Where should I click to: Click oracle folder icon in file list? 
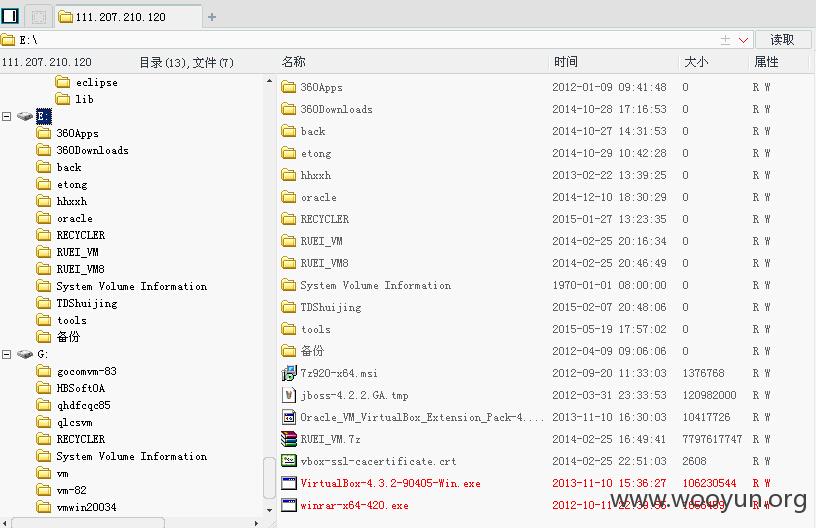click(x=289, y=197)
